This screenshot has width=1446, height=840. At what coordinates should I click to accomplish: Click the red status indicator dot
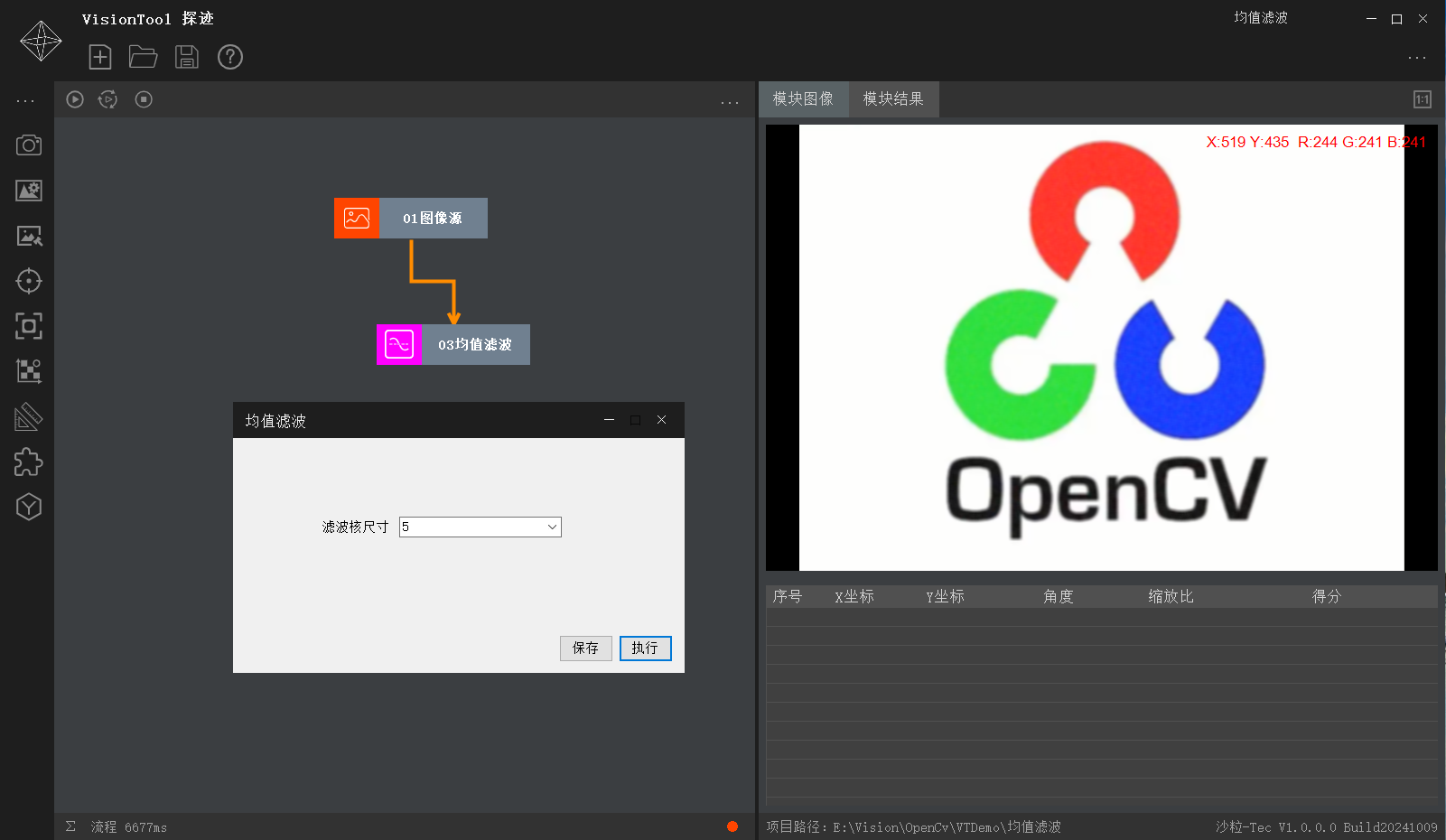pos(732,826)
